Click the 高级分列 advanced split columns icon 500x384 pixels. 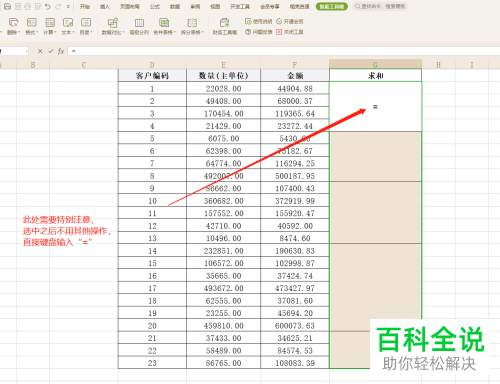[139, 23]
